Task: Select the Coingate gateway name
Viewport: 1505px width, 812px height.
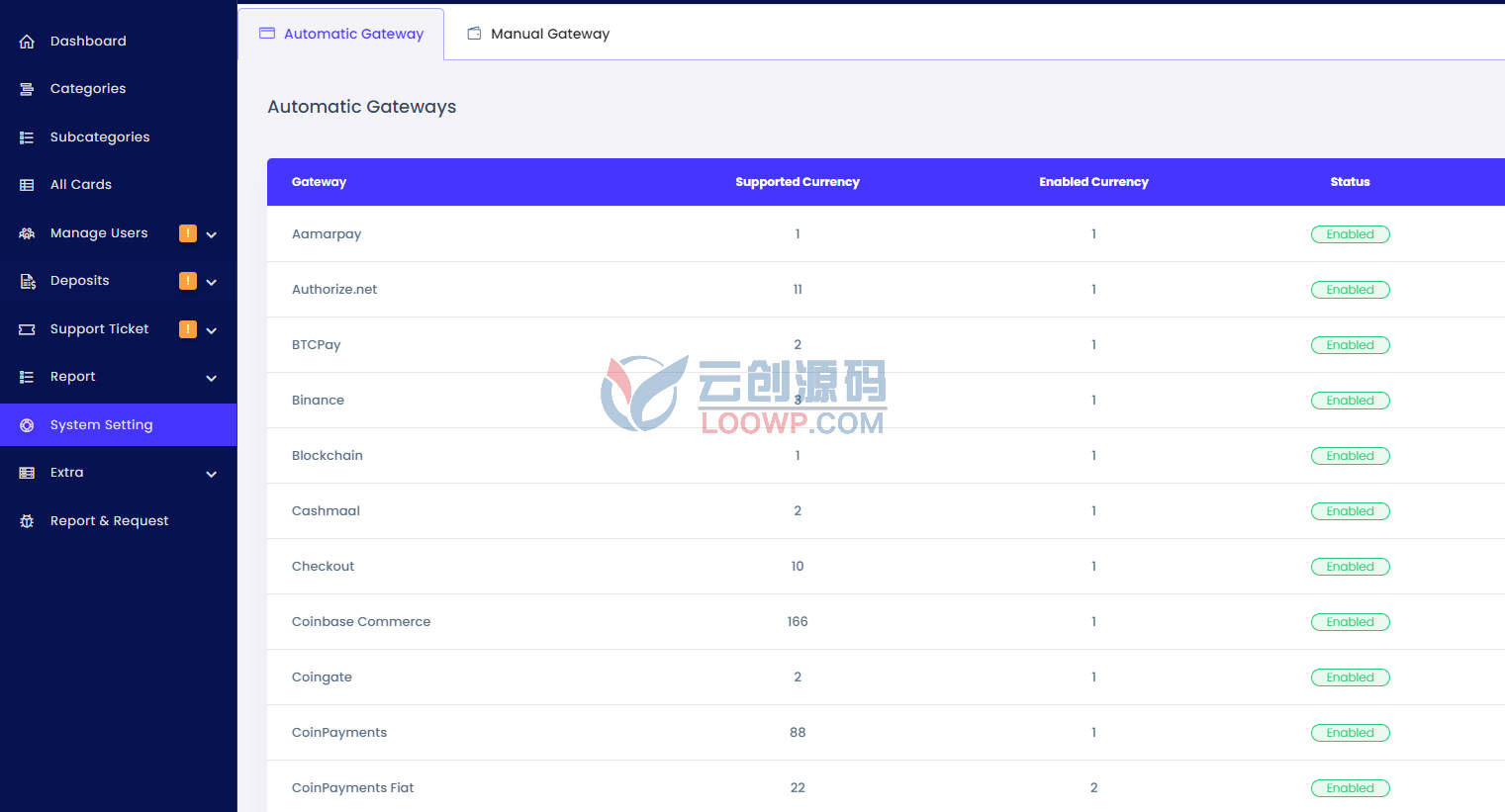Action: click(322, 677)
